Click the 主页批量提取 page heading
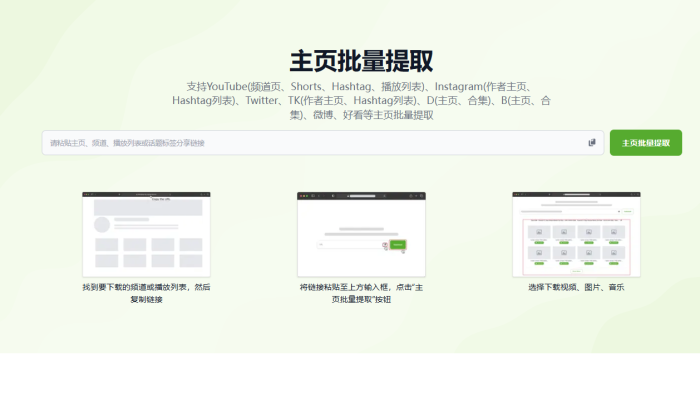 pos(361,60)
